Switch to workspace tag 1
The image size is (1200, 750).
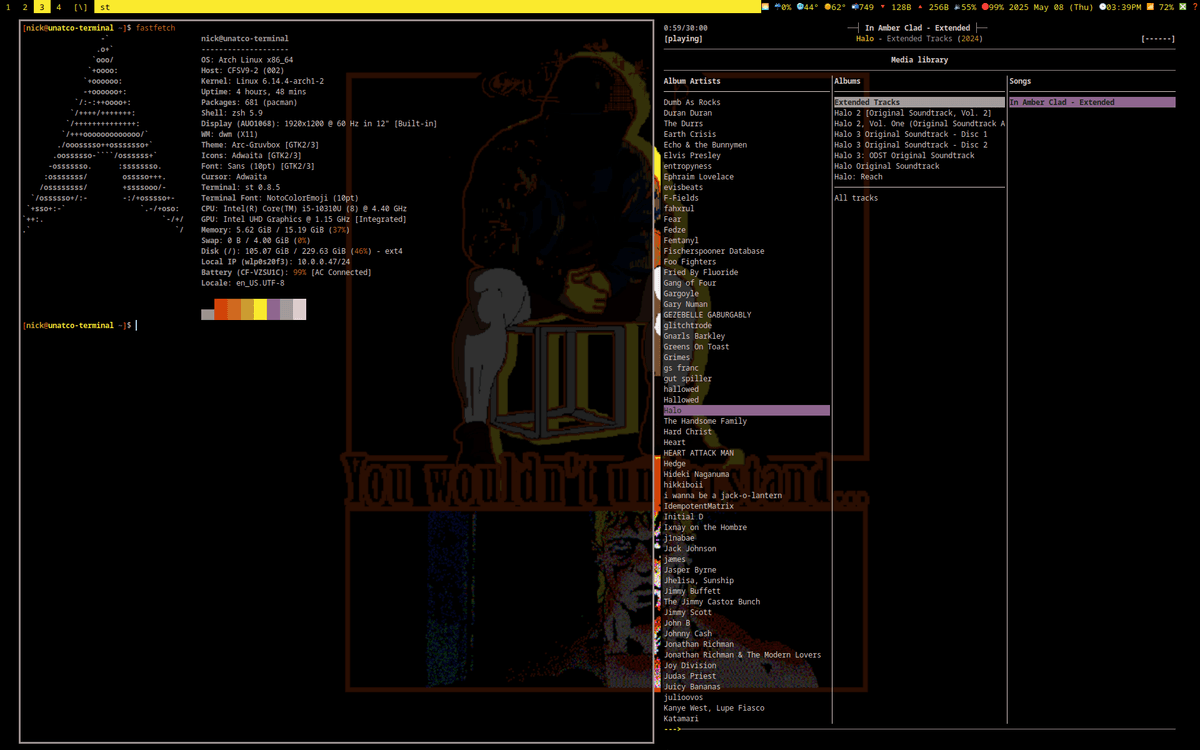[x=8, y=7]
